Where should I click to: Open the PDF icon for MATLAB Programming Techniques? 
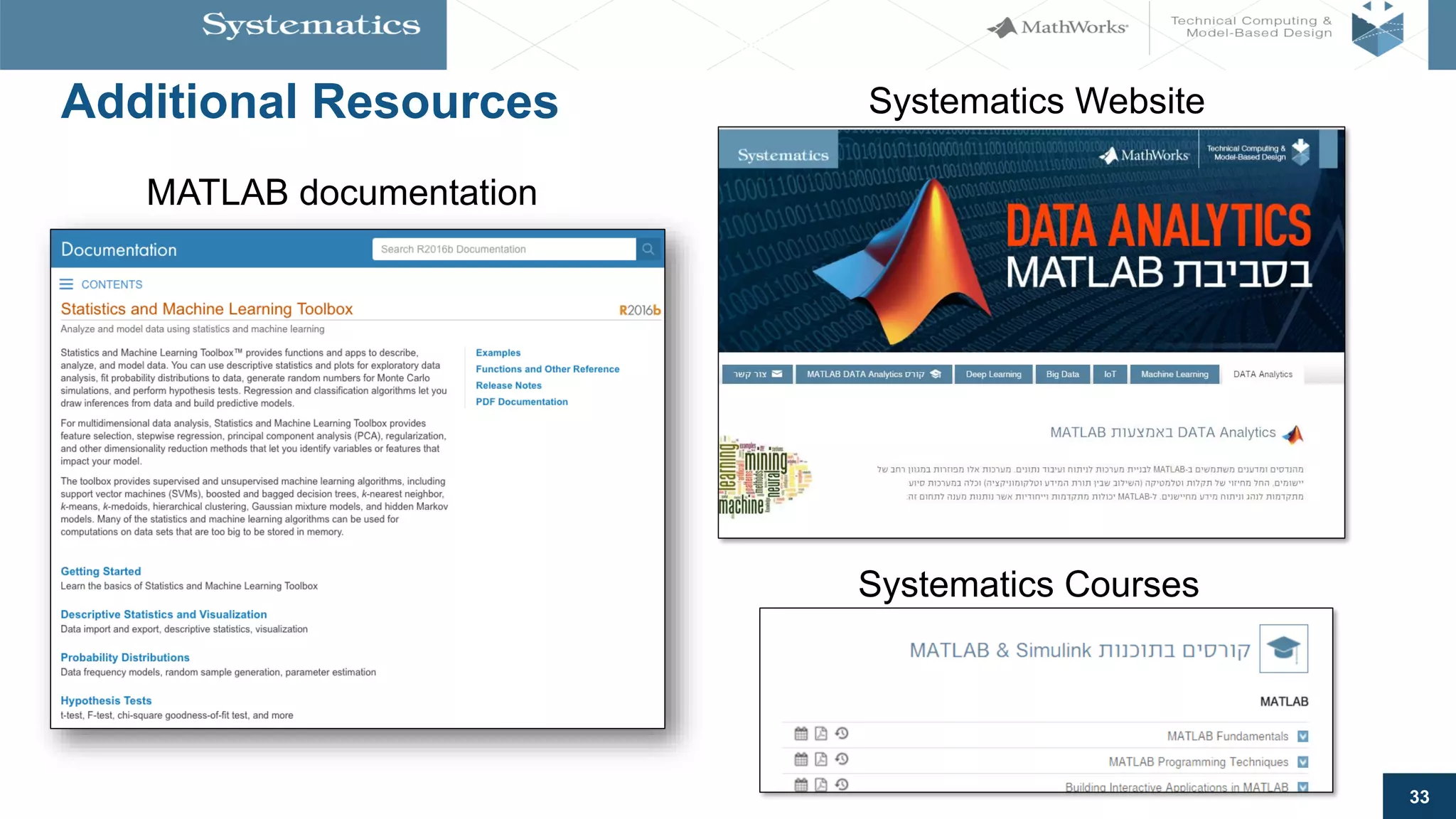821,759
